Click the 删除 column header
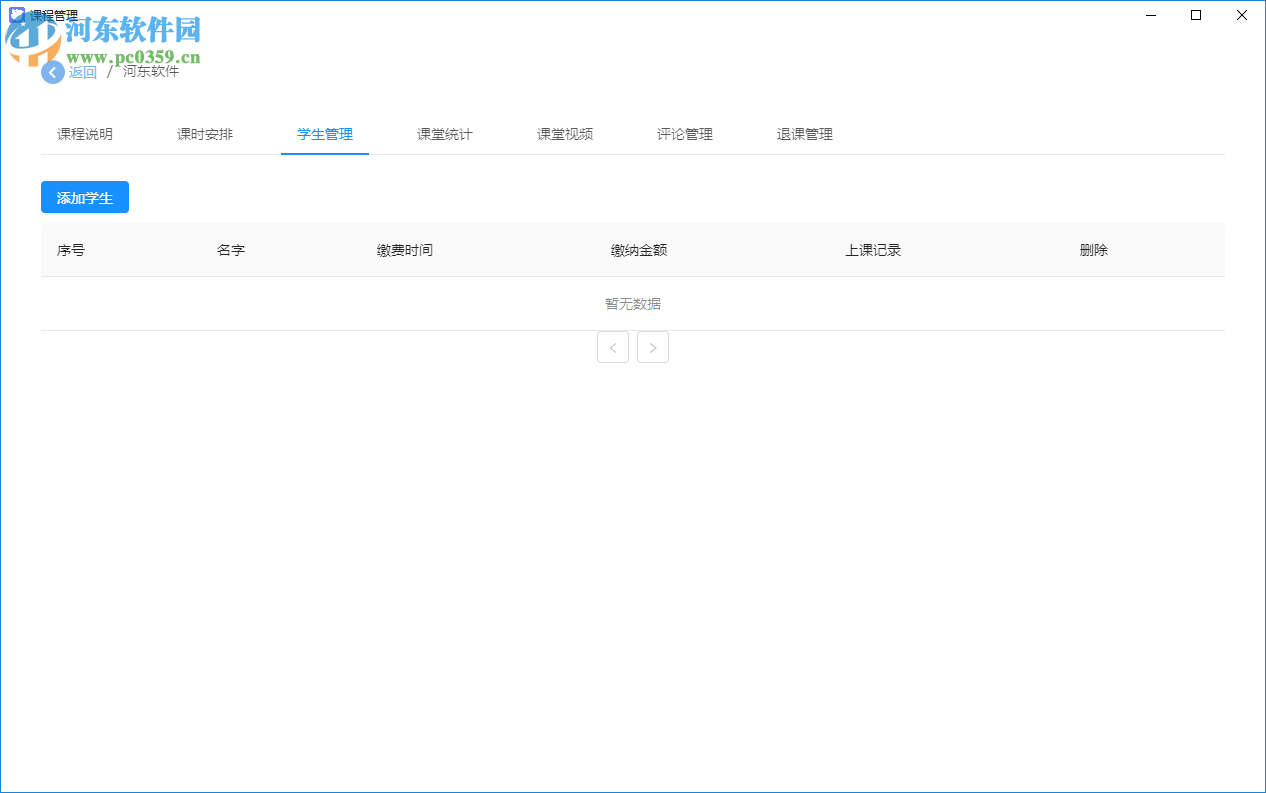The image size is (1266, 793). point(1093,250)
